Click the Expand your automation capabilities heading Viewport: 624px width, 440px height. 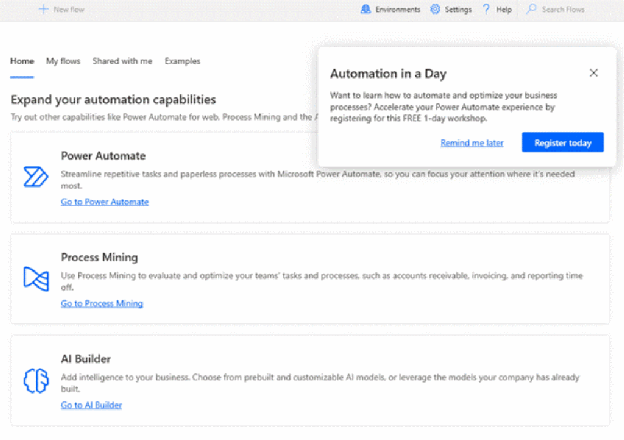[x=113, y=99]
